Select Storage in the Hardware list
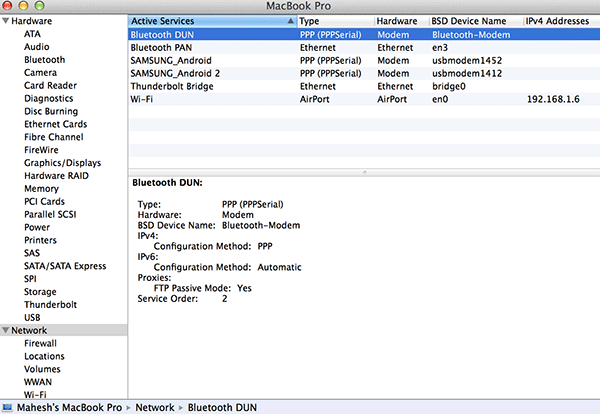The image size is (600, 415). tap(41, 292)
